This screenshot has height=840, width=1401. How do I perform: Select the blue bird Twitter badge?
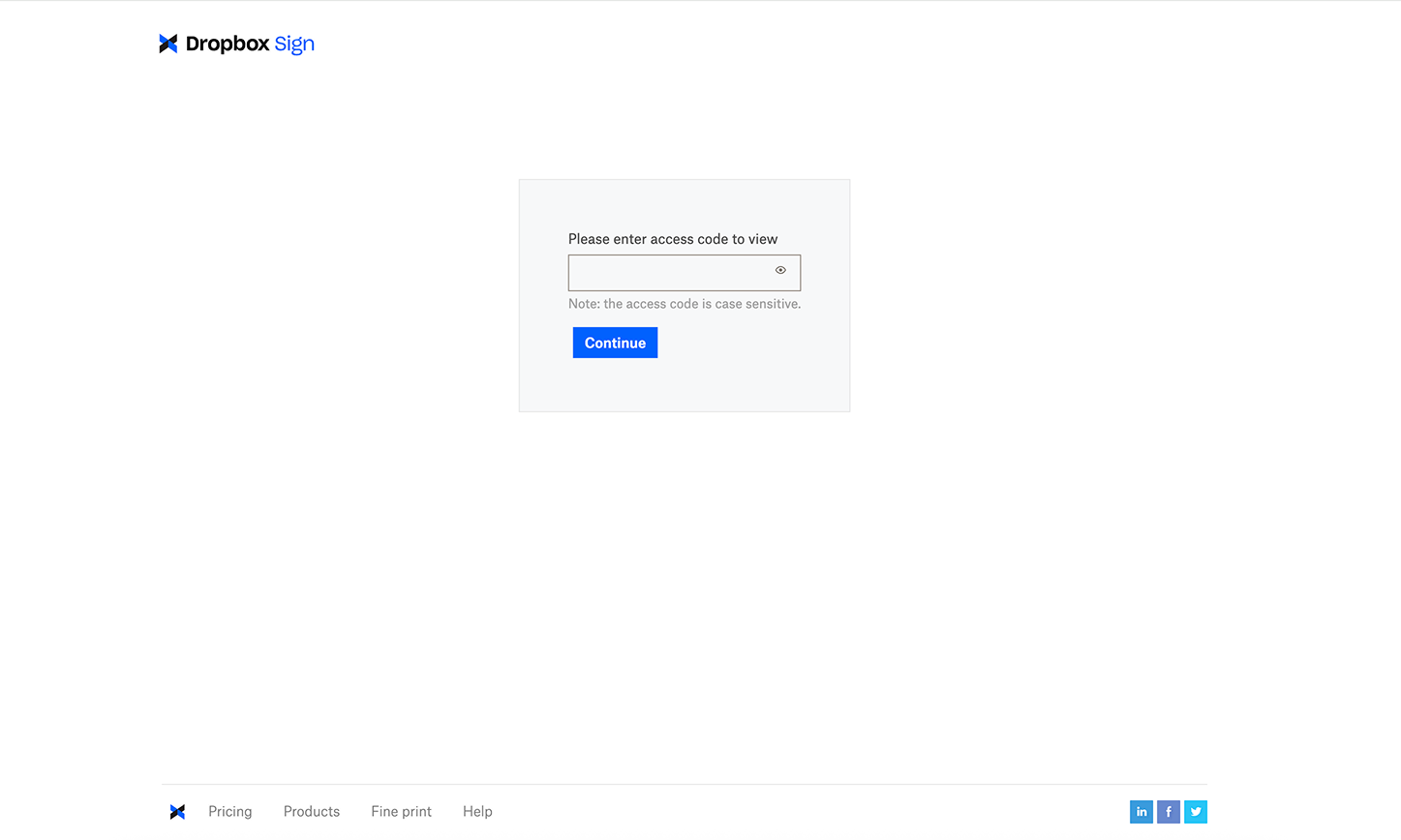(x=1195, y=811)
